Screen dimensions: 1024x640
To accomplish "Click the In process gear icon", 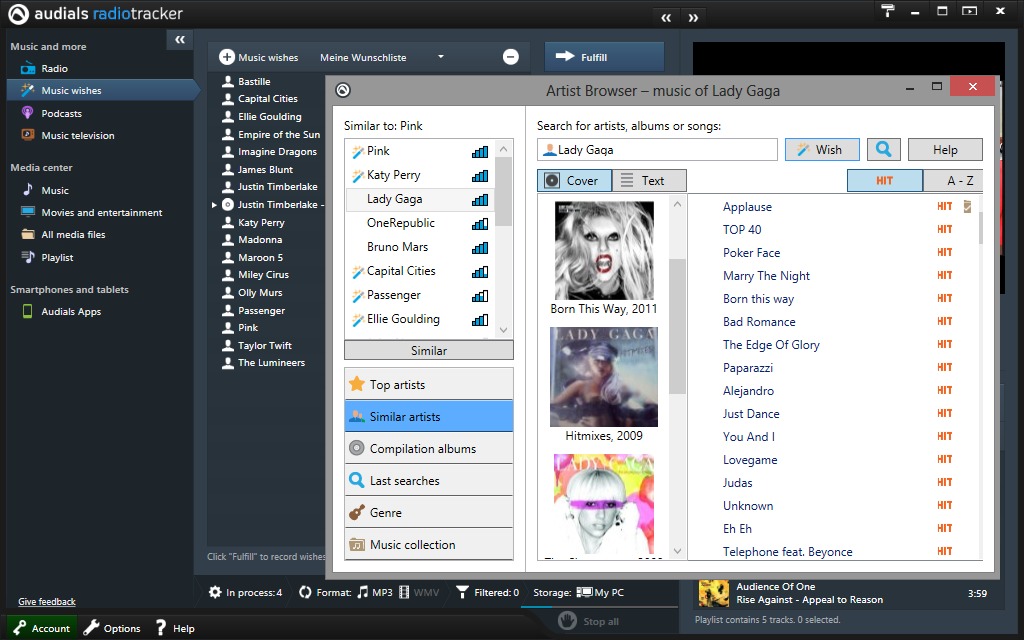I will (215, 592).
